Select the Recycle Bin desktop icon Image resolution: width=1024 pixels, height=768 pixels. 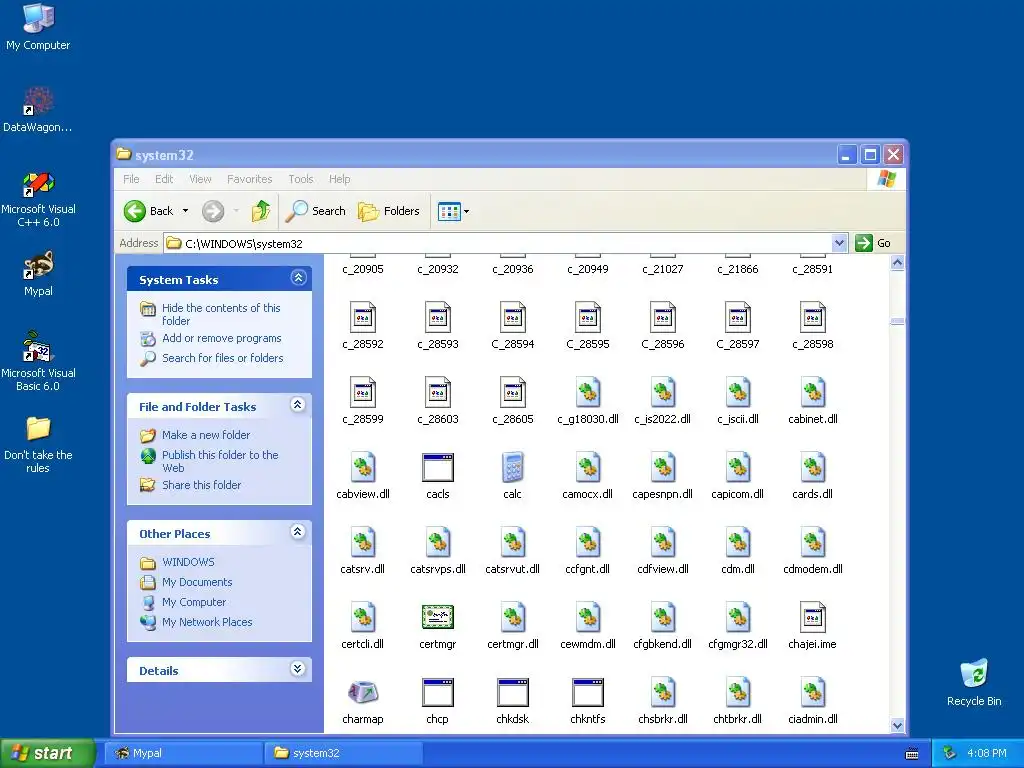point(974,682)
